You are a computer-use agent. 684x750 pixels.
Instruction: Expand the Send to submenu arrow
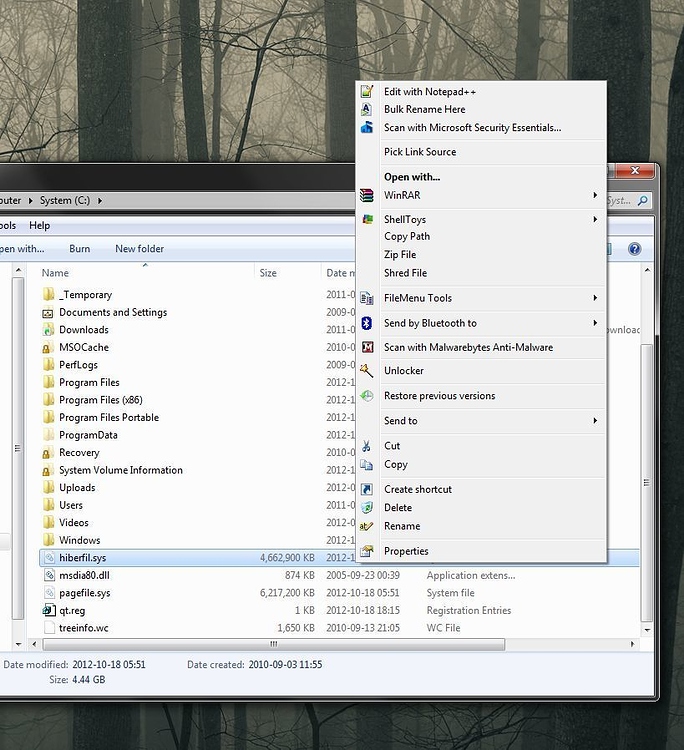(595, 420)
